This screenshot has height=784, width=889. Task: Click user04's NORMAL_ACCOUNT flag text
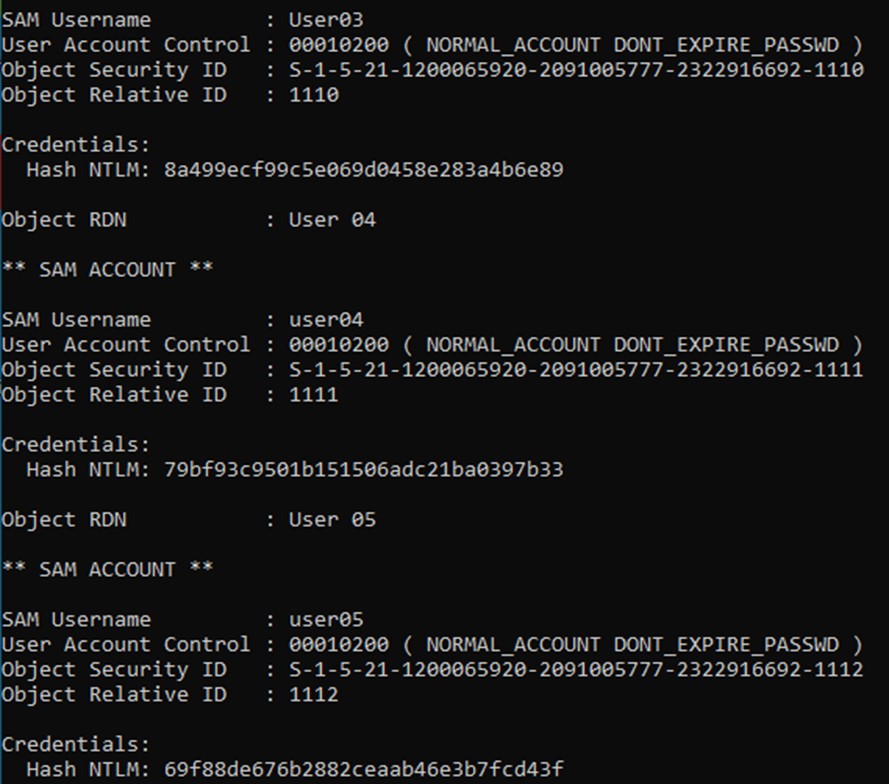coord(513,345)
